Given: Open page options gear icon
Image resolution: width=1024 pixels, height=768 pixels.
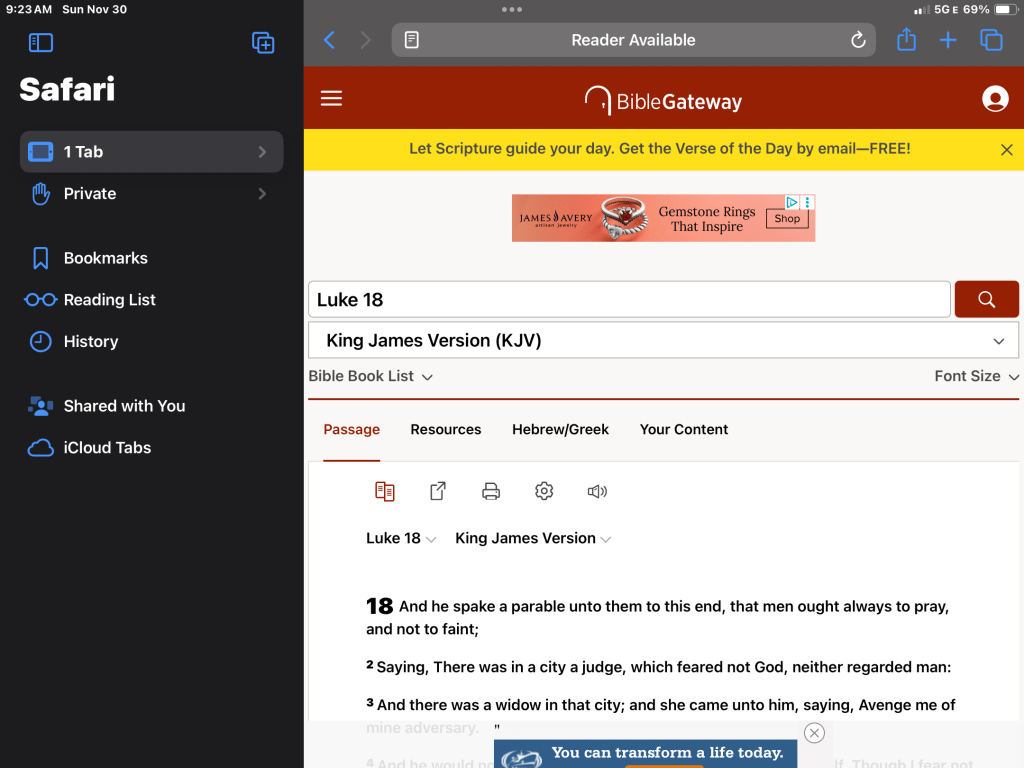Looking at the screenshot, I should tap(544, 491).
